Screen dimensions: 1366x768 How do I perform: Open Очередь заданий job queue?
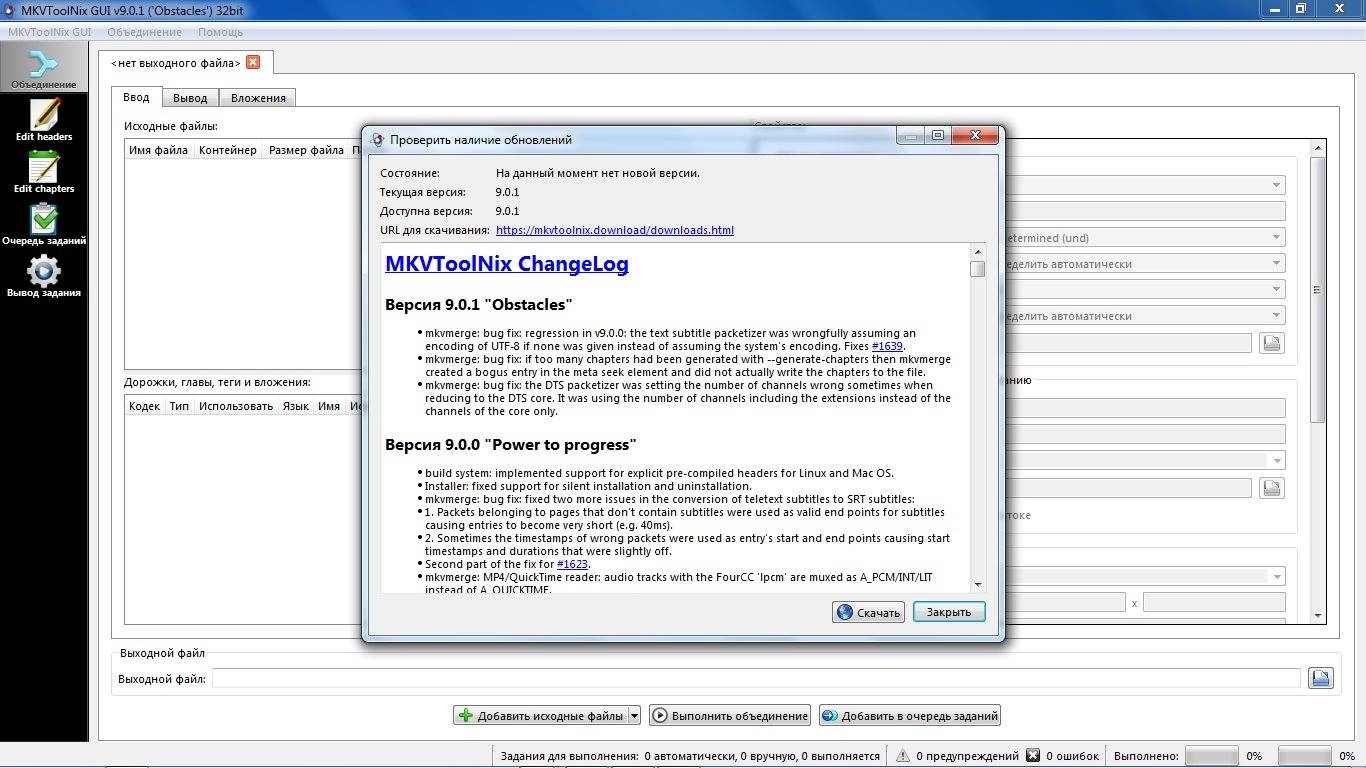[43, 224]
